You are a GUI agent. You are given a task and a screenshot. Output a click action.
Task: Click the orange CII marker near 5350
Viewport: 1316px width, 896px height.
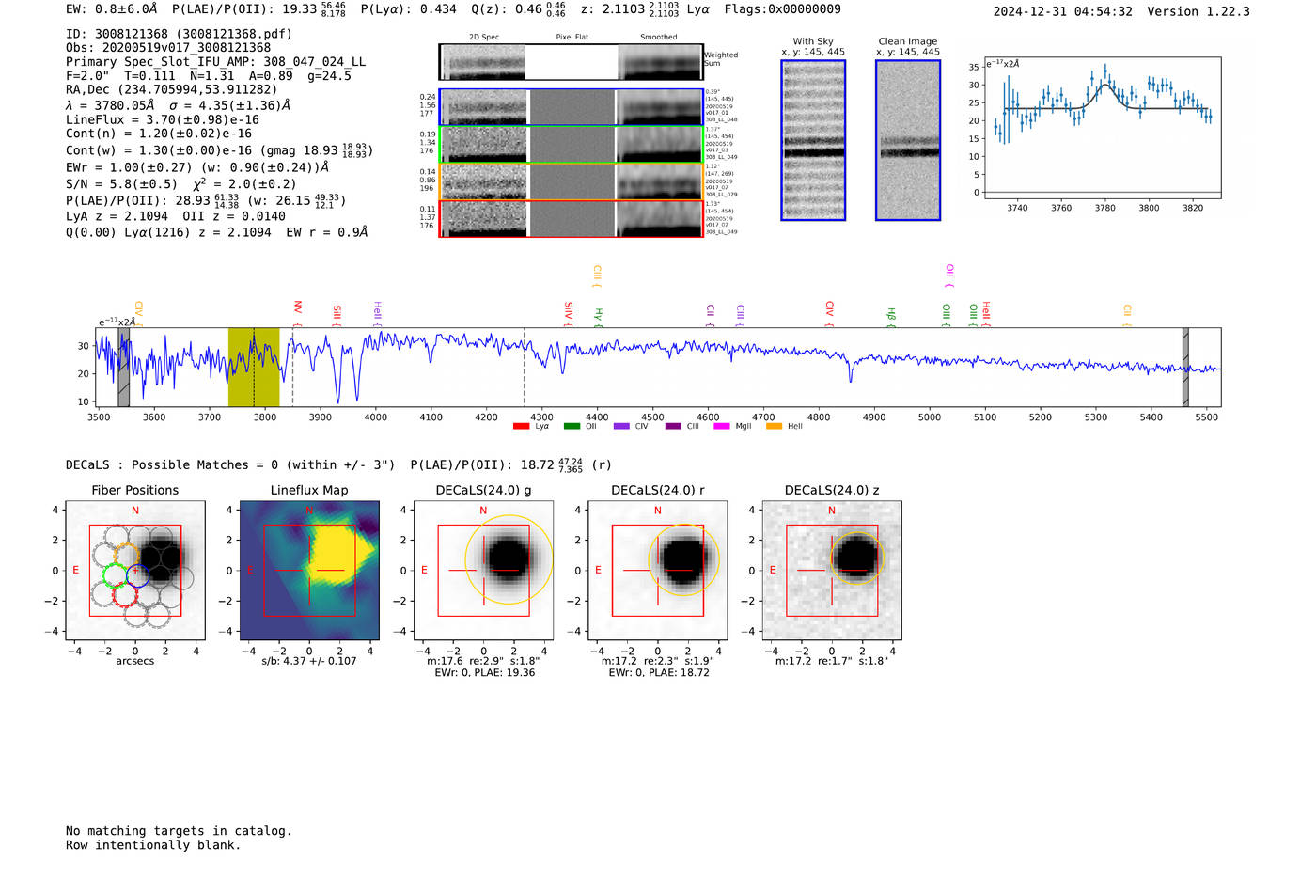1127,315
